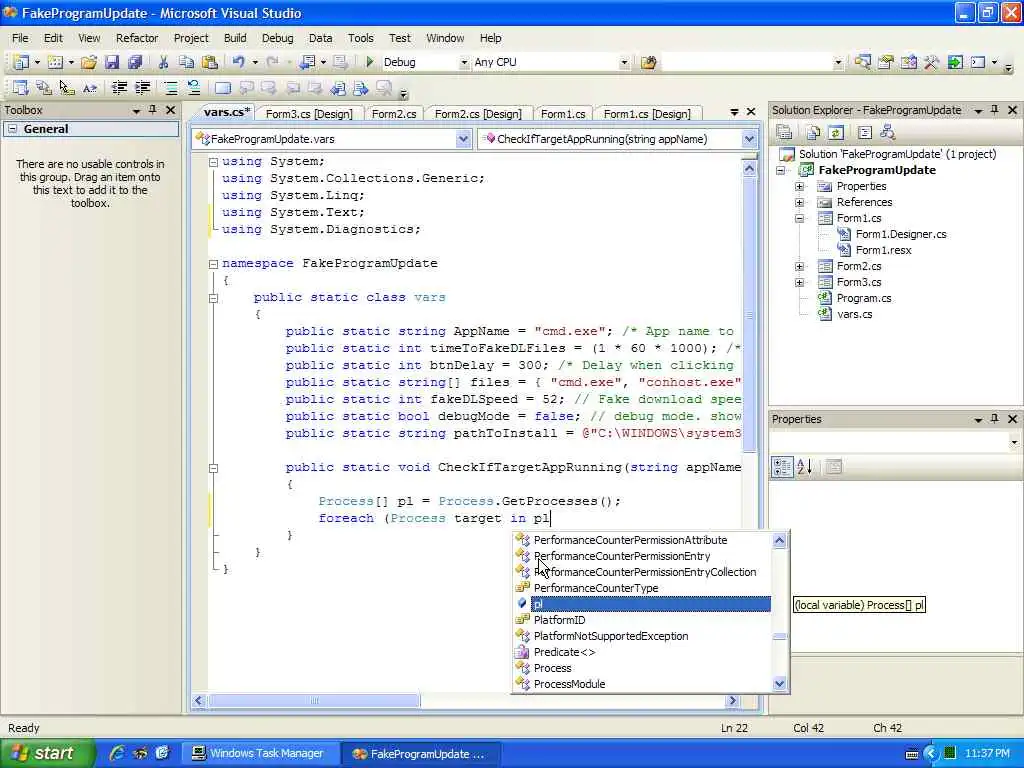Screen dimensions: 1024x768
Task: Open the File menu
Action: pos(20,38)
